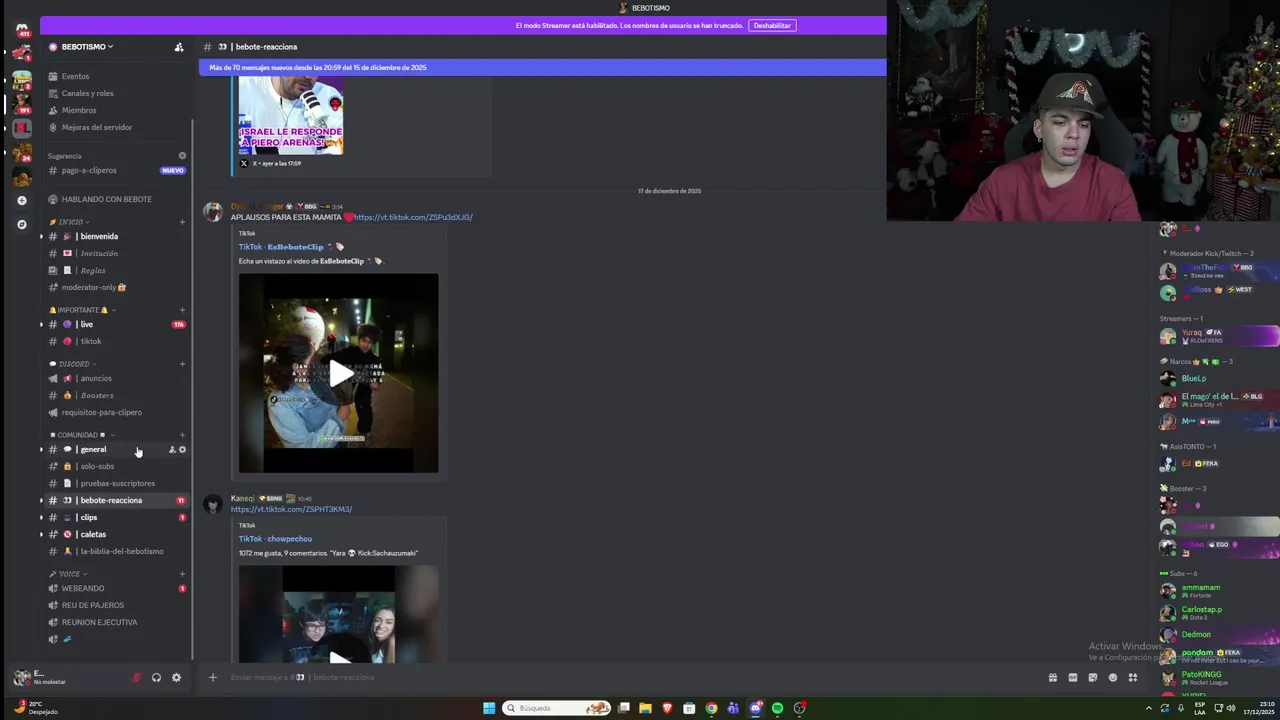Toggle the headphones deafen button

click(x=156, y=677)
